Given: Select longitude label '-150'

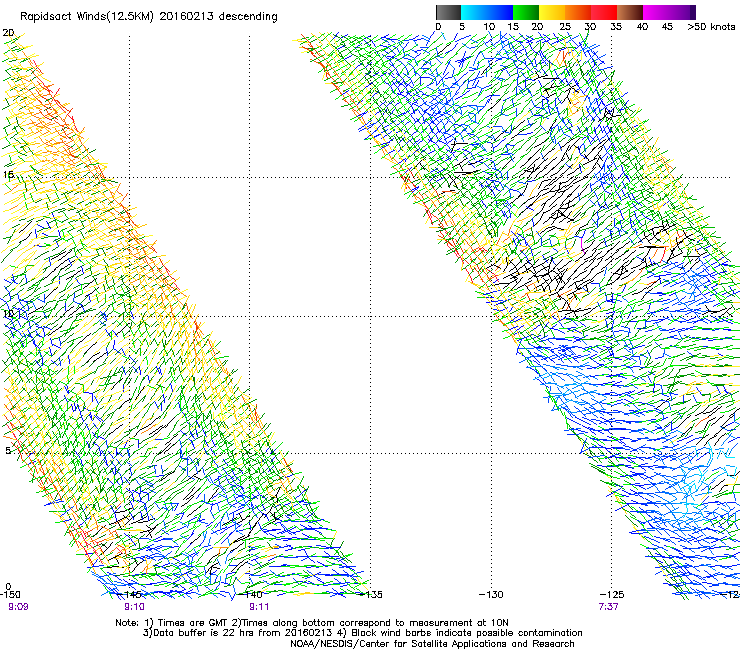Looking at the screenshot, I should 10,594.
